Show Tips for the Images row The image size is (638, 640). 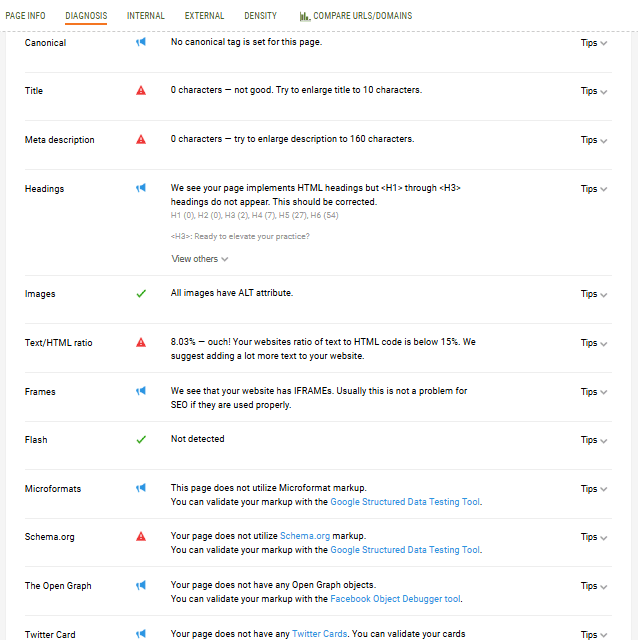[594, 294]
